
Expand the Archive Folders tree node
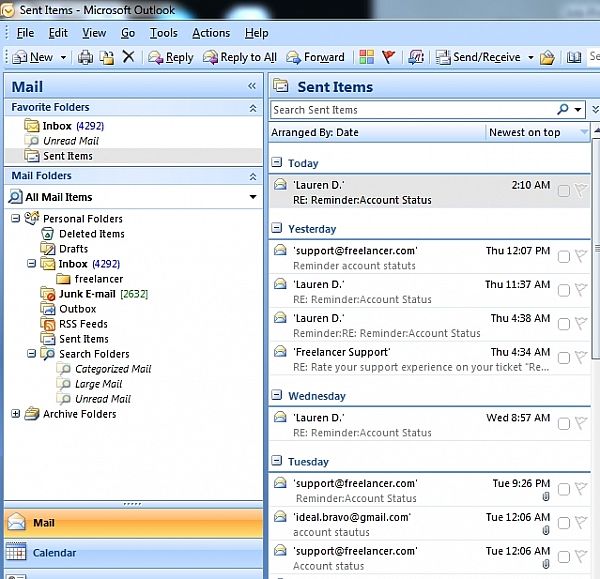pos(15,414)
